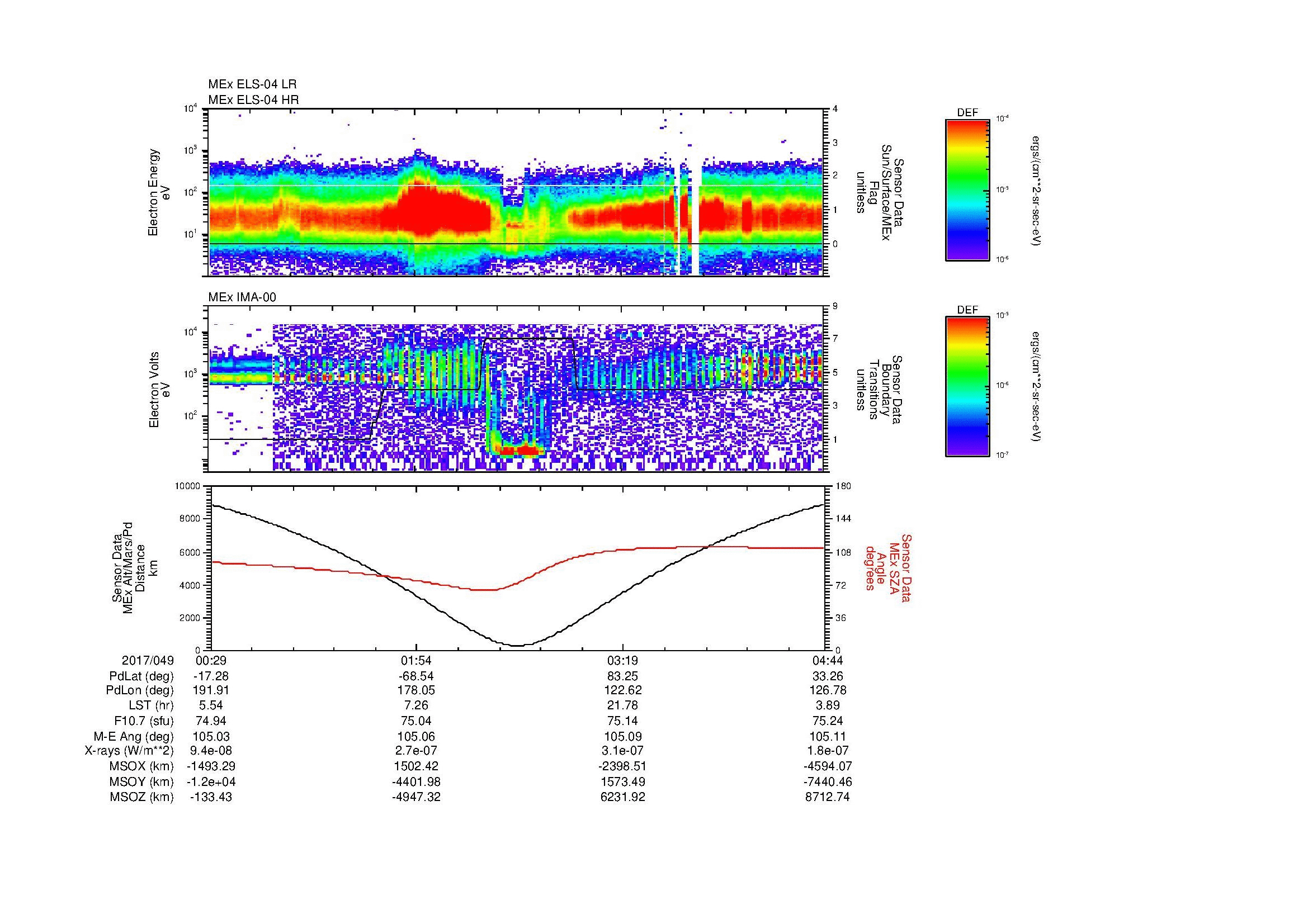Screen dimensions: 1308x924
Task: Click the 'MSOY (km)' row label
Action: pyautogui.click(x=141, y=781)
